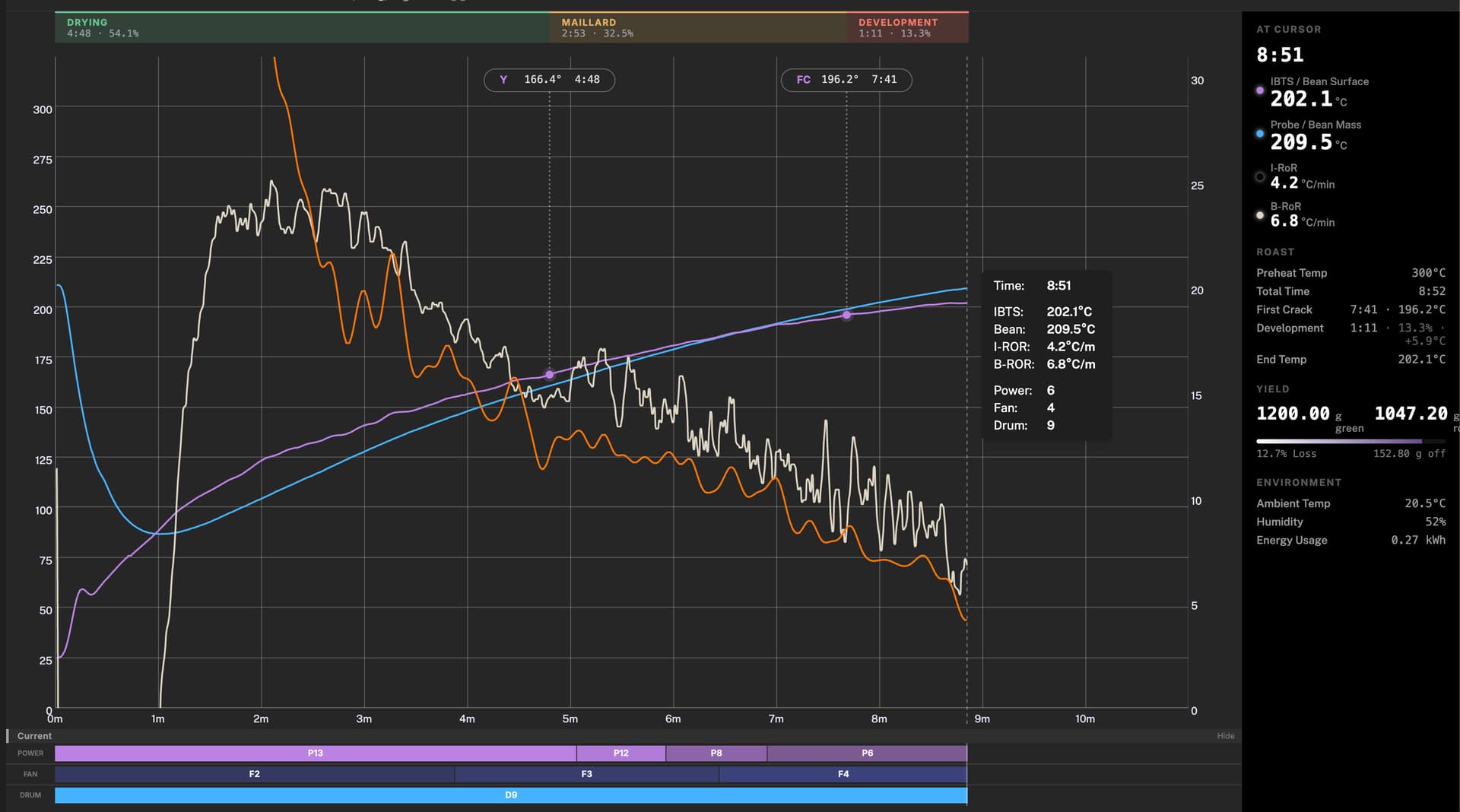Image resolution: width=1460 pixels, height=812 pixels.
Task: Click the 300 label on temperature axis
Action: click(x=43, y=109)
